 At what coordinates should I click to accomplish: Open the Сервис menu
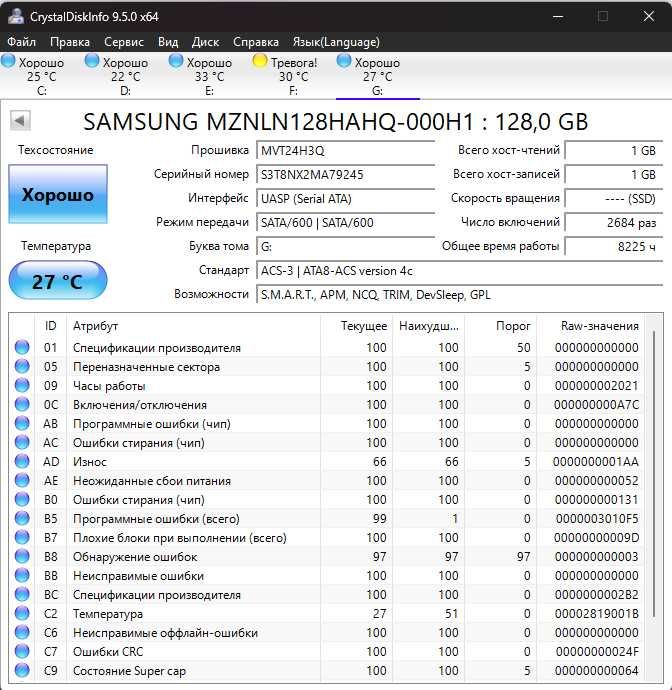pyautogui.click(x=124, y=42)
